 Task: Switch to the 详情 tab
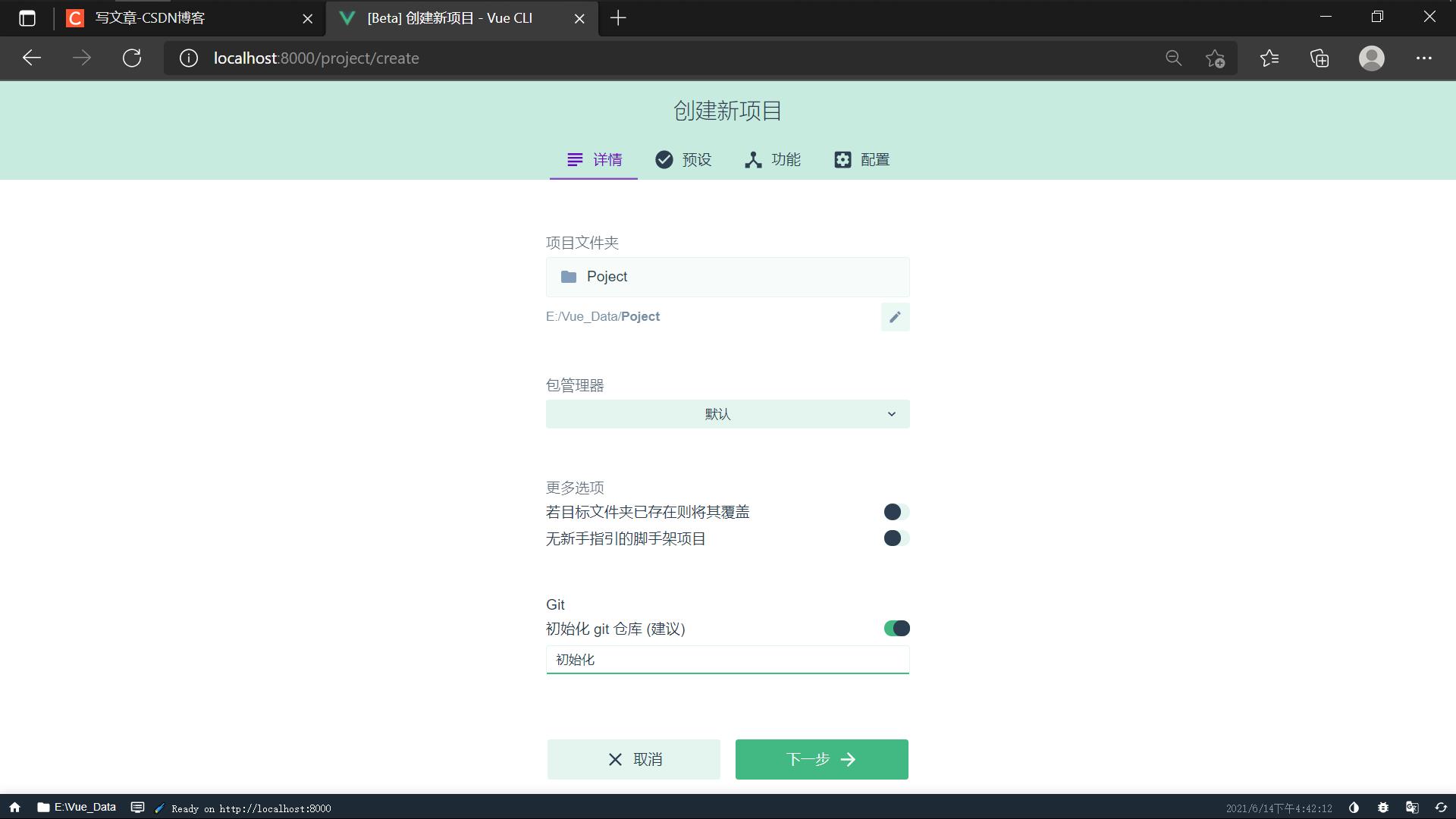pos(594,160)
